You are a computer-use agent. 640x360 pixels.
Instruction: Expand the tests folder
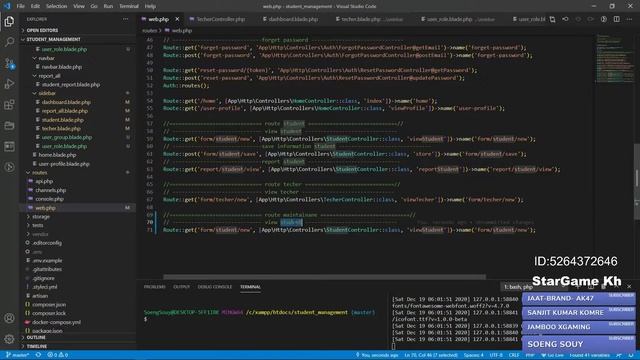coord(38,225)
